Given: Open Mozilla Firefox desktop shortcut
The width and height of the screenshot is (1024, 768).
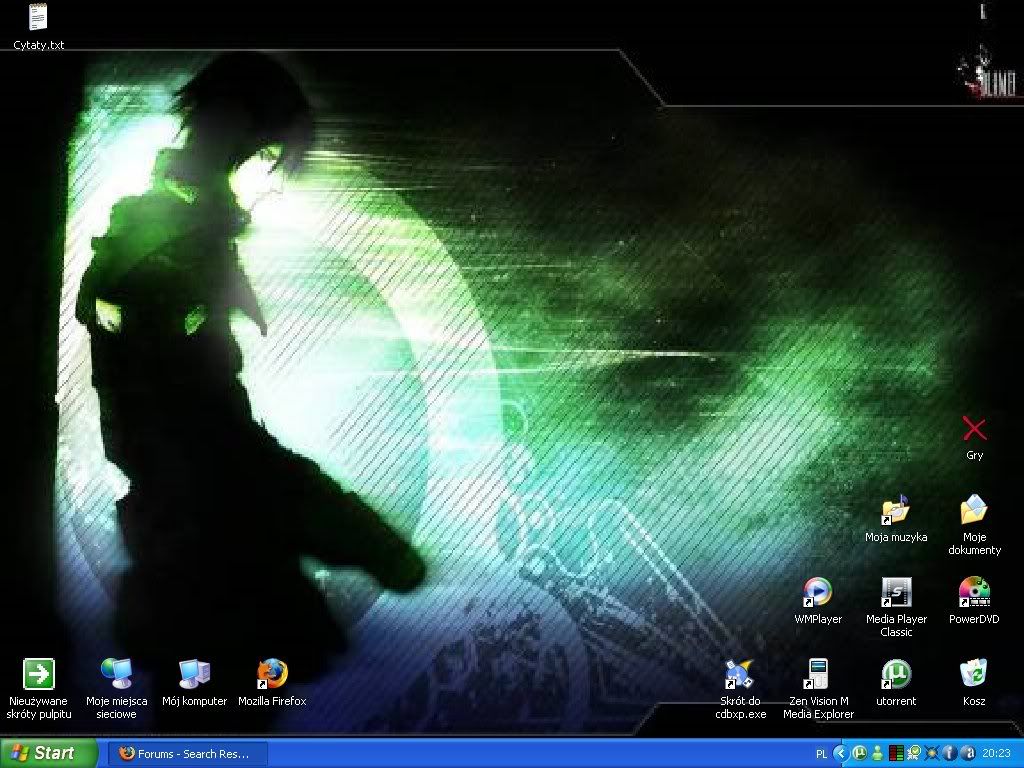Looking at the screenshot, I should [272, 674].
